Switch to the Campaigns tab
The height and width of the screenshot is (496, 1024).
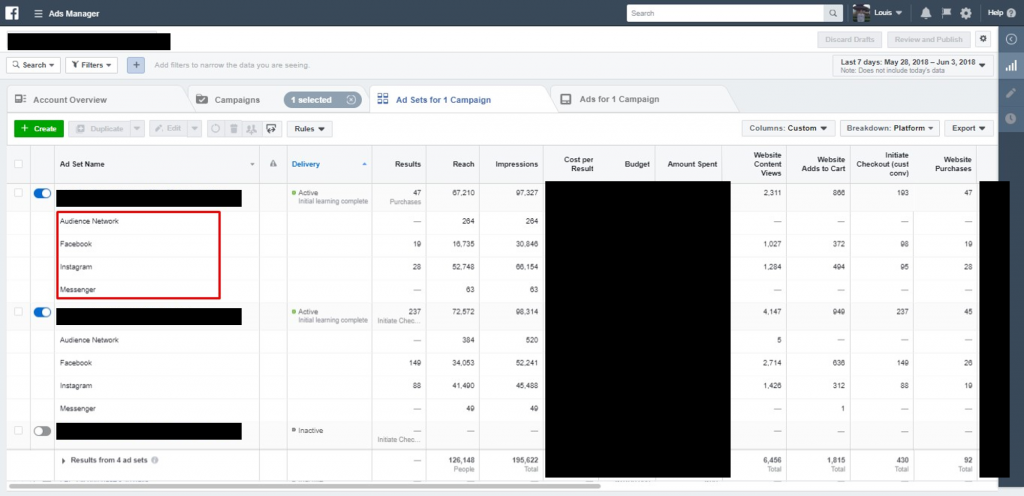tap(237, 100)
